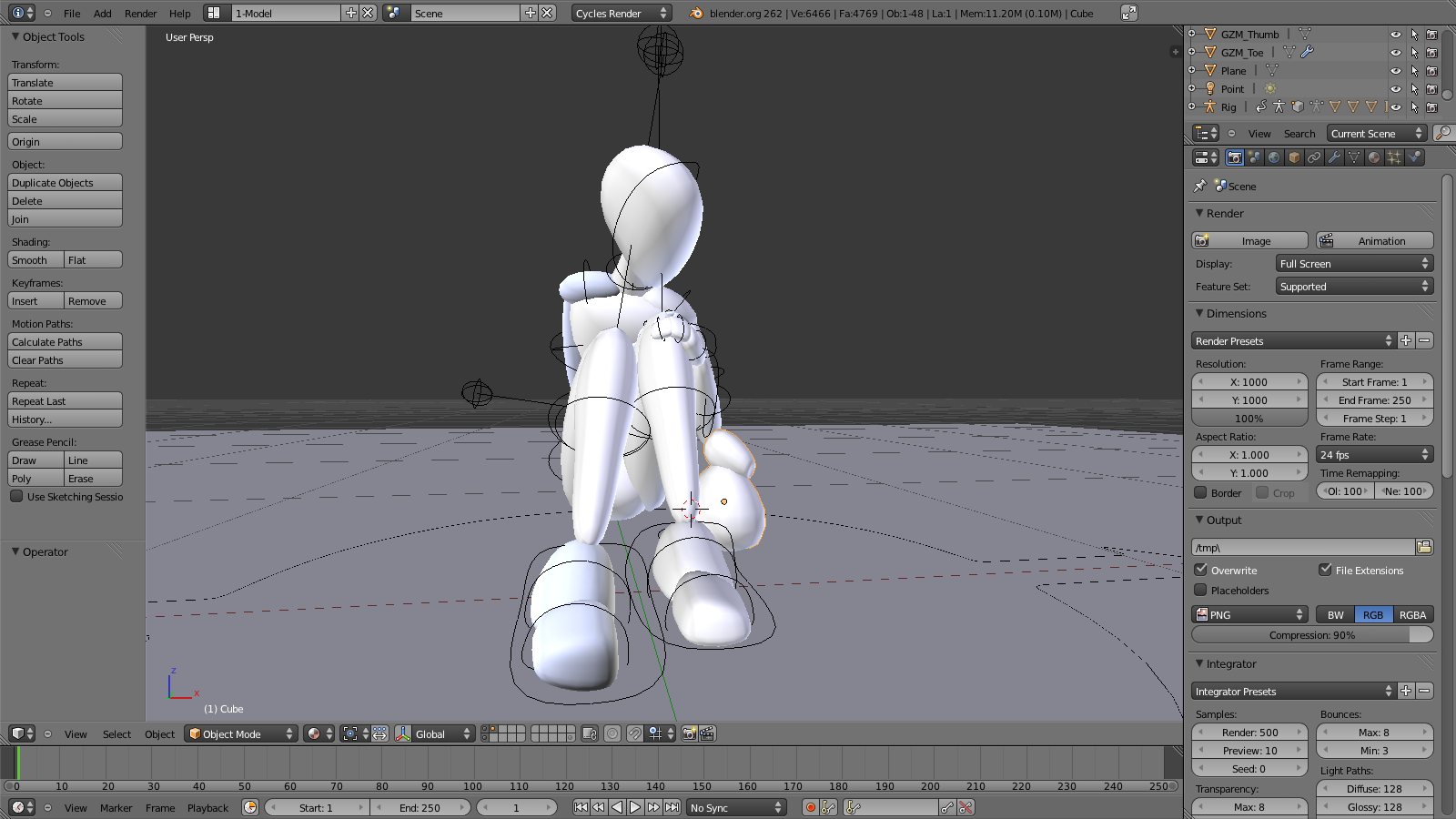Open the PNG file format dropdown
The image size is (1456, 819).
click(x=1249, y=615)
